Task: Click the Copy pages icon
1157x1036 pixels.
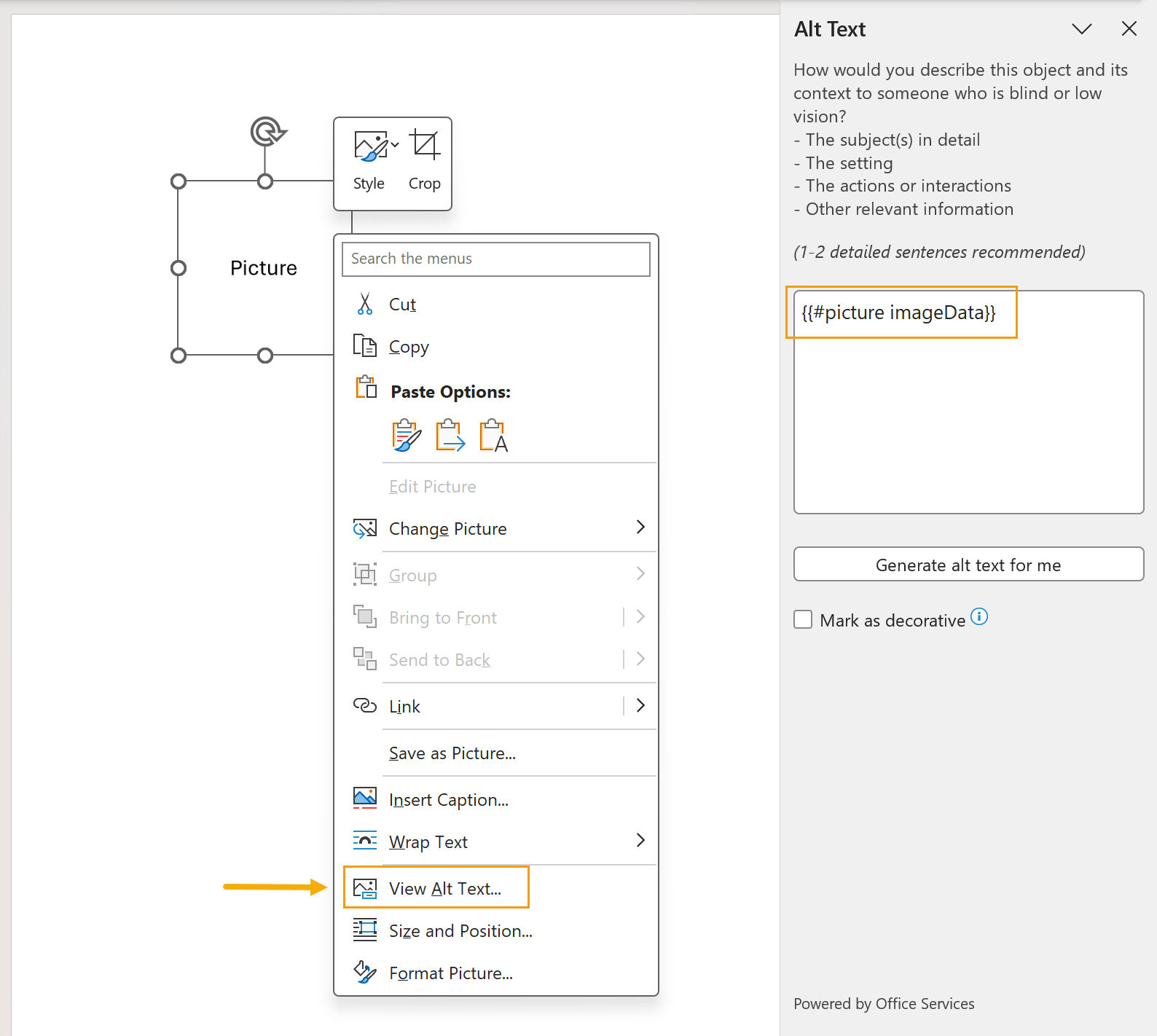Action: pos(365,345)
